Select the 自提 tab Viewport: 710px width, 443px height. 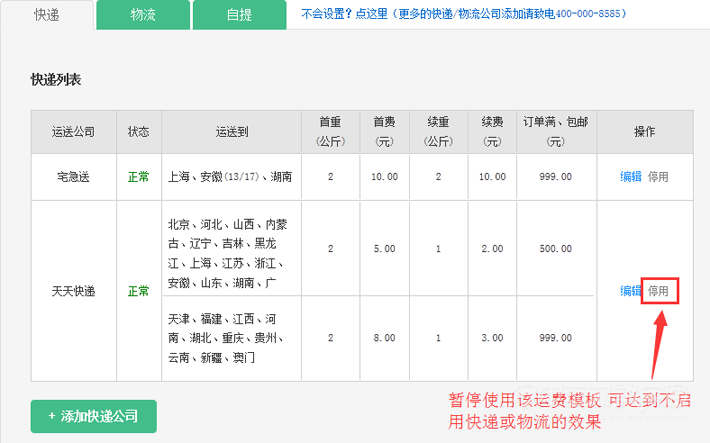(240, 15)
